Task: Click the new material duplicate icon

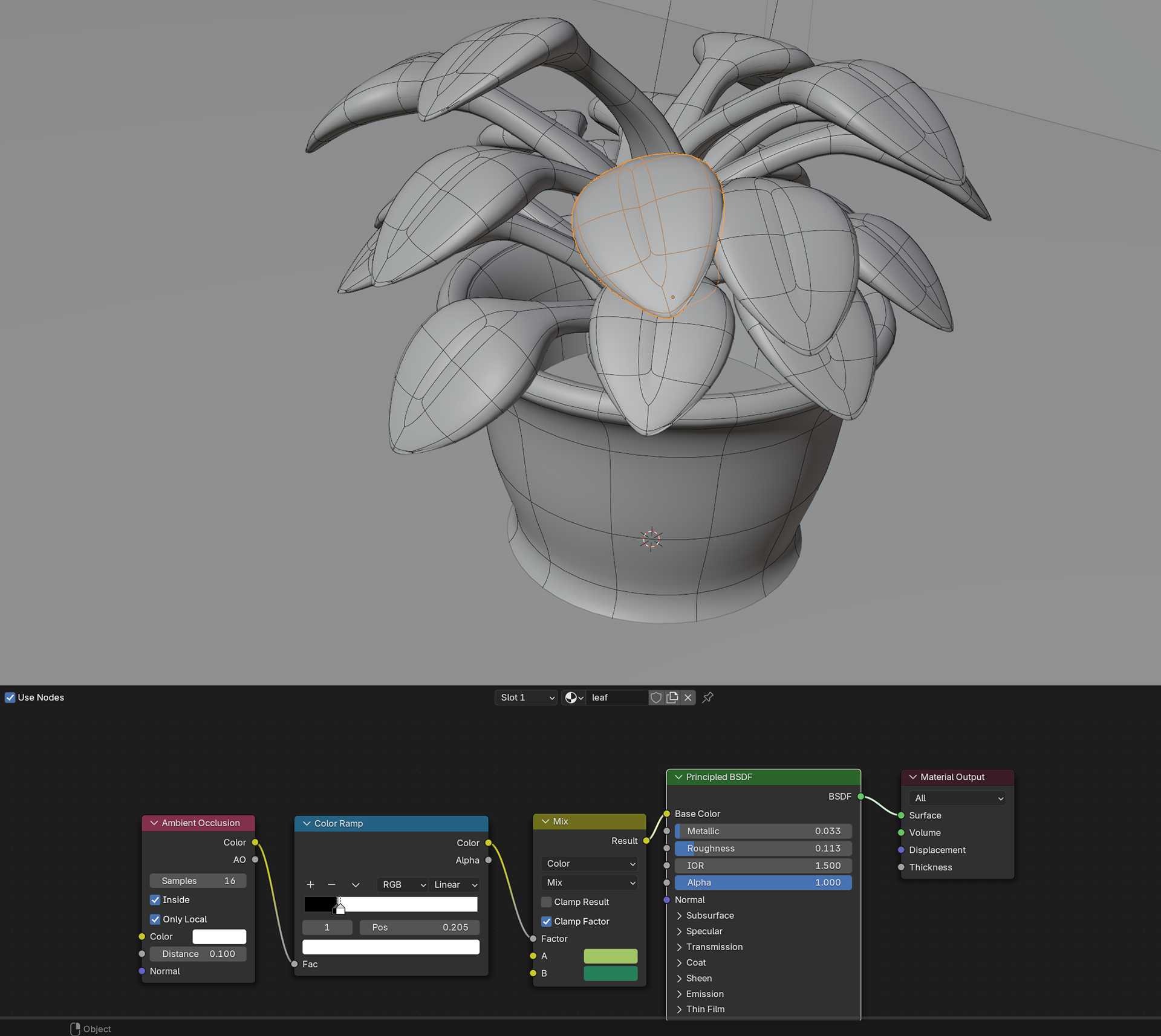Action: click(x=672, y=698)
